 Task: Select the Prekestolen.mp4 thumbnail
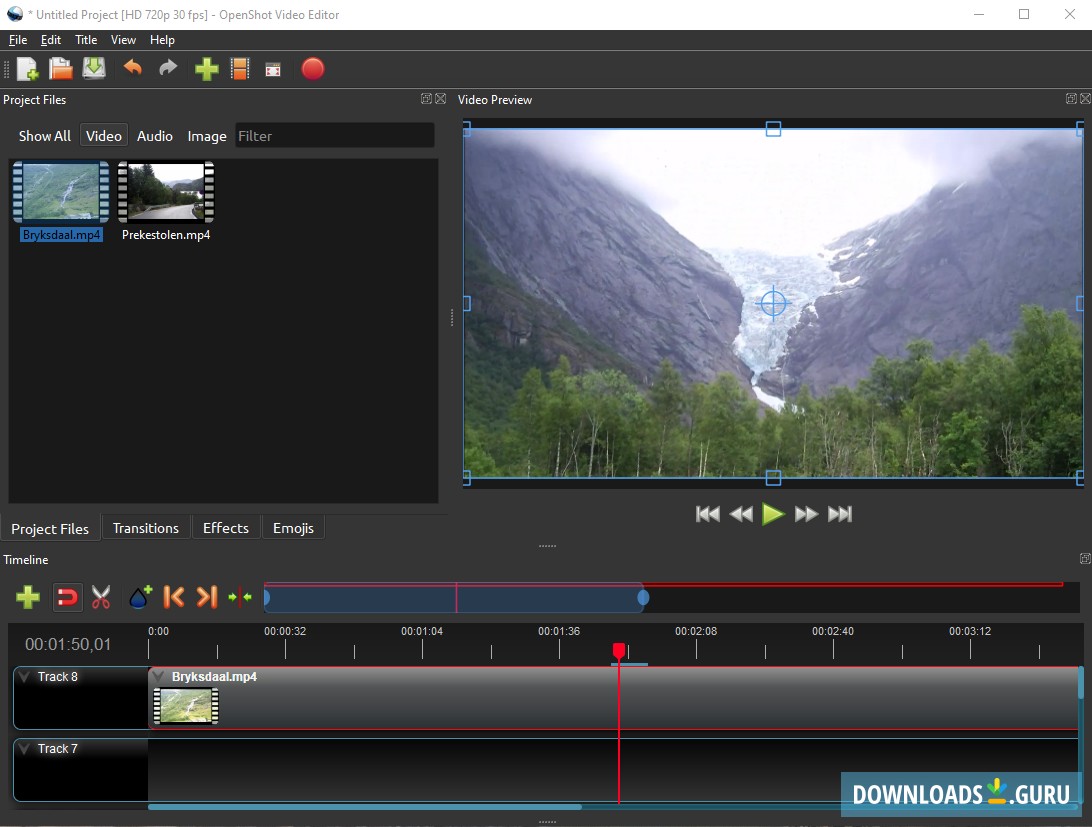pos(166,193)
